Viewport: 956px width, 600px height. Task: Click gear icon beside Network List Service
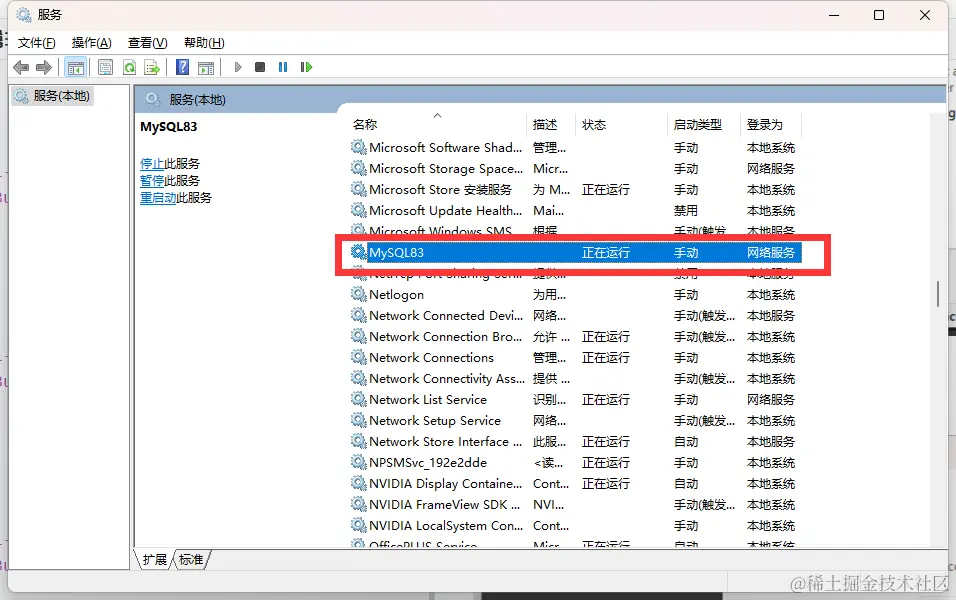click(x=358, y=399)
